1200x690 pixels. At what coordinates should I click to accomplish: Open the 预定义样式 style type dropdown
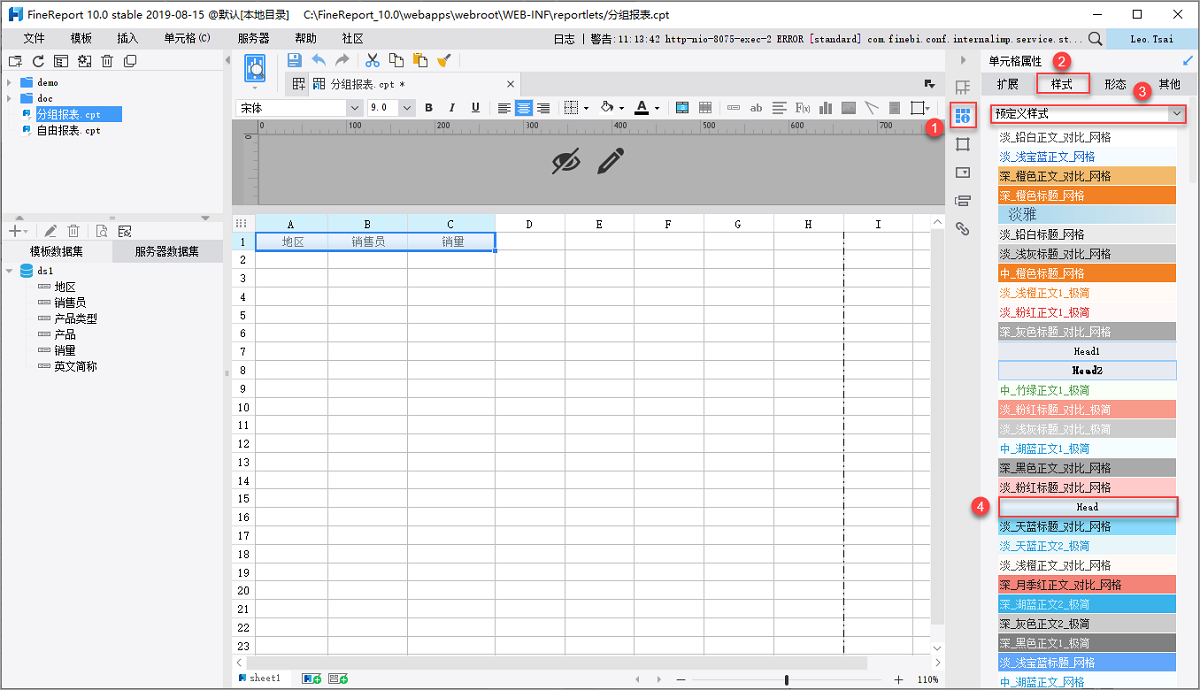pos(1088,114)
